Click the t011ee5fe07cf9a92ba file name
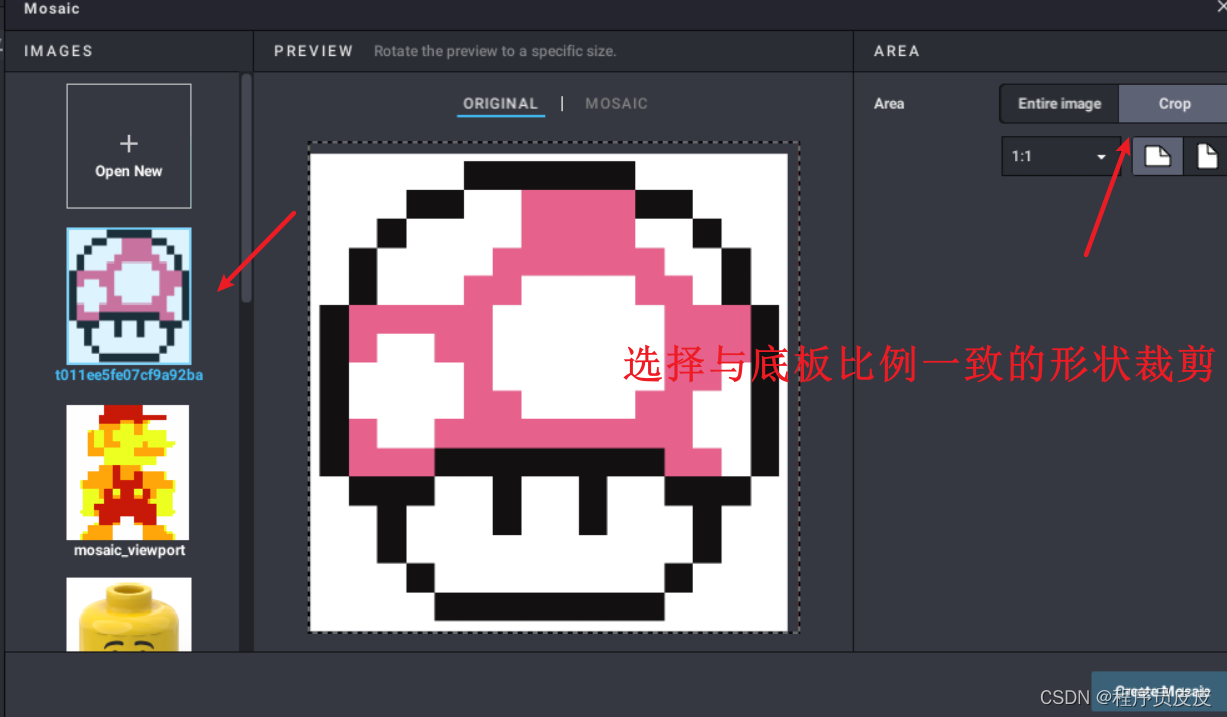This screenshot has width=1227, height=717. click(129, 376)
